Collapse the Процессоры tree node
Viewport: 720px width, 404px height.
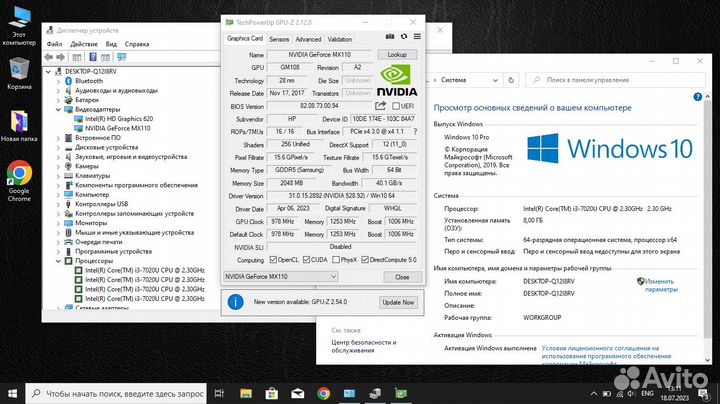pyautogui.click(x=58, y=261)
